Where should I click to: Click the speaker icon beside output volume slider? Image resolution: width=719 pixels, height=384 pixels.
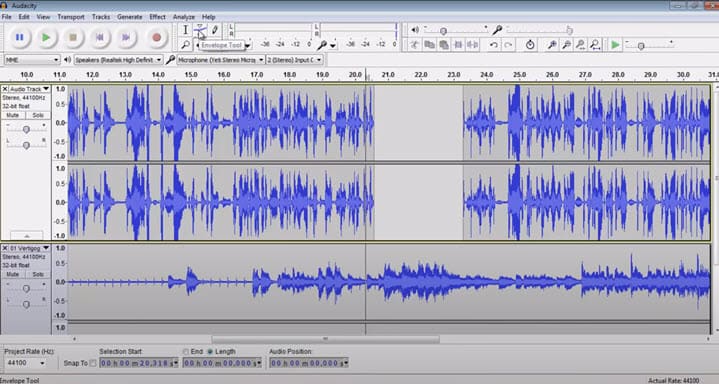coord(415,30)
